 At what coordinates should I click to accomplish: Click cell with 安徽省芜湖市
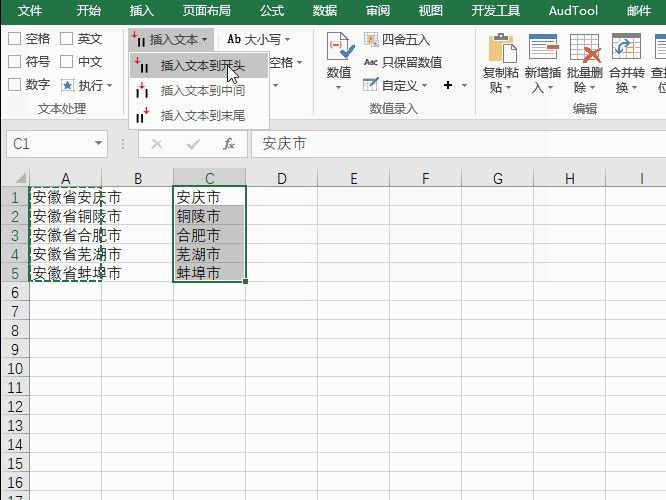point(65,254)
